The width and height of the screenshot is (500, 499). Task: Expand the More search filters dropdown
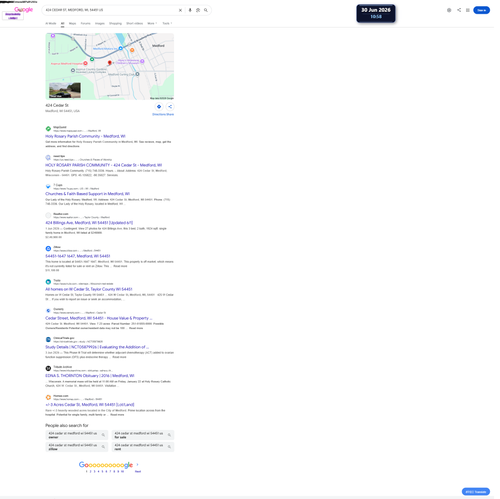[x=152, y=23]
